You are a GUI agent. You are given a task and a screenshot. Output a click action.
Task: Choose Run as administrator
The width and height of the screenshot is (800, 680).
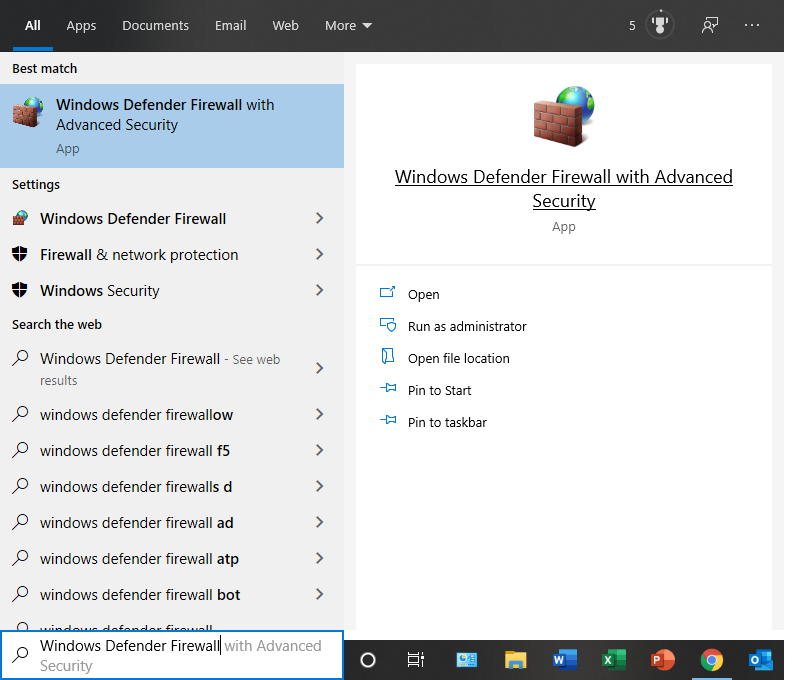click(x=467, y=326)
